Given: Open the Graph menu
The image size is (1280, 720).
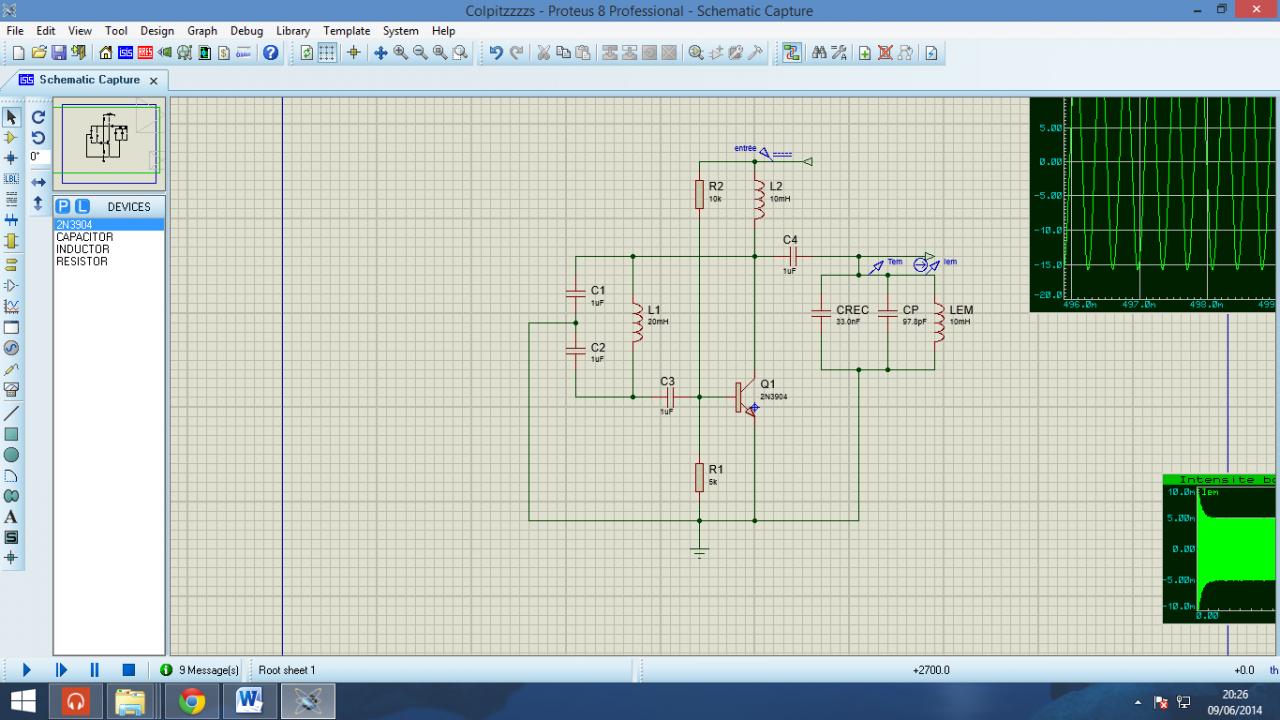Looking at the screenshot, I should [x=202, y=31].
